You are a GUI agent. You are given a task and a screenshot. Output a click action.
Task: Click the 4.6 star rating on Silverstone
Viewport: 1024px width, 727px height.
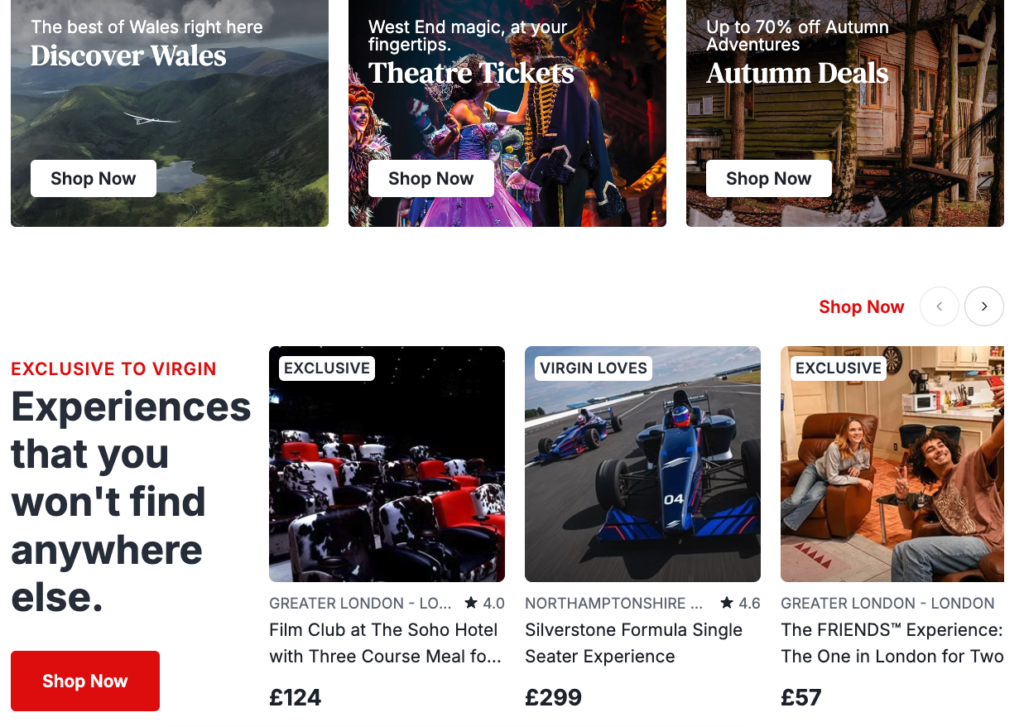(740, 604)
